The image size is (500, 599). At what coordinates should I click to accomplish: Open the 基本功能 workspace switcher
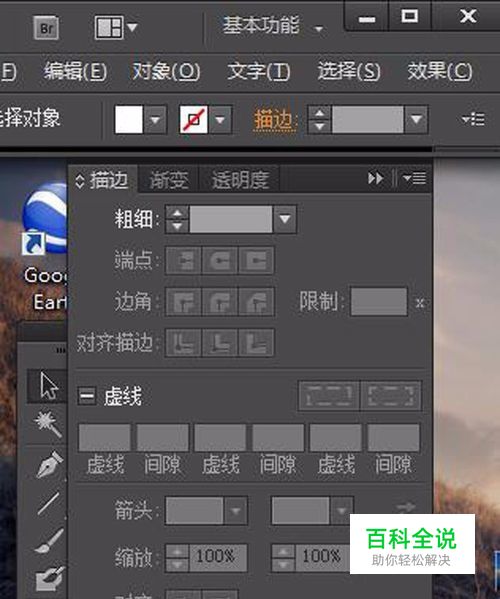click(273, 26)
